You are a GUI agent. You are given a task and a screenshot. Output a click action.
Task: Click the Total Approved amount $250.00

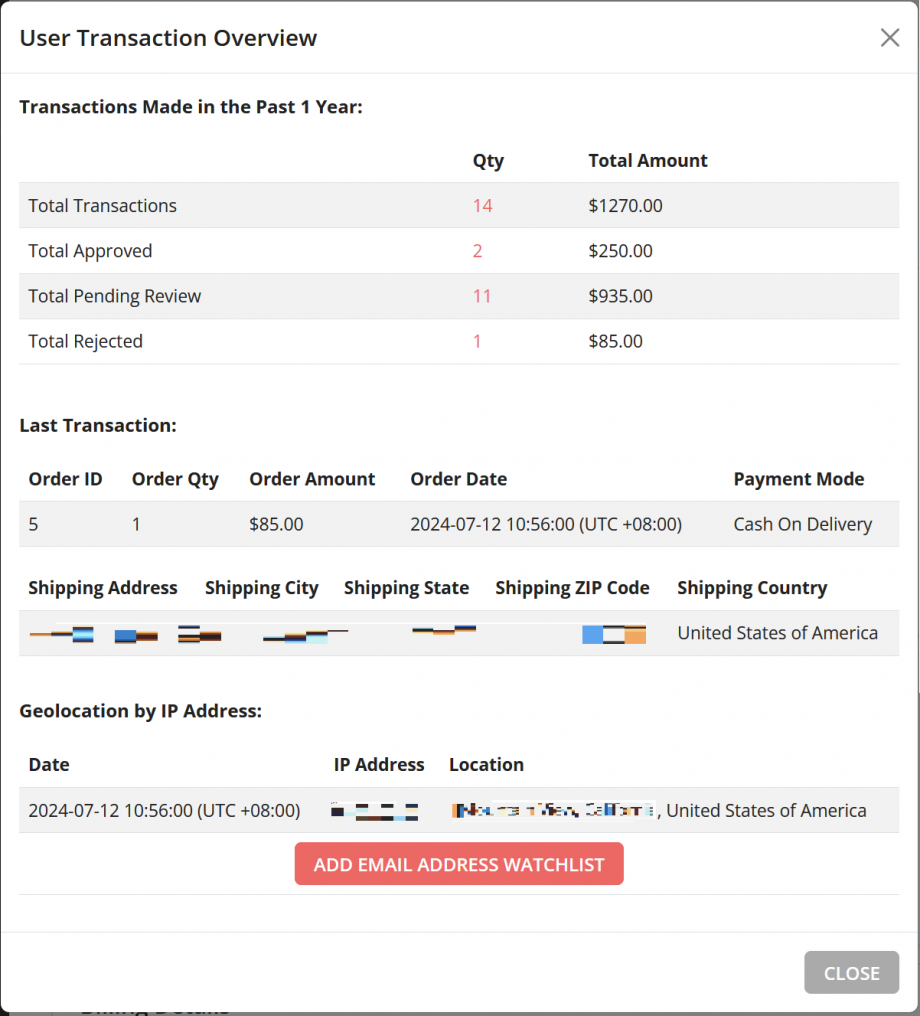pos(620,251)
